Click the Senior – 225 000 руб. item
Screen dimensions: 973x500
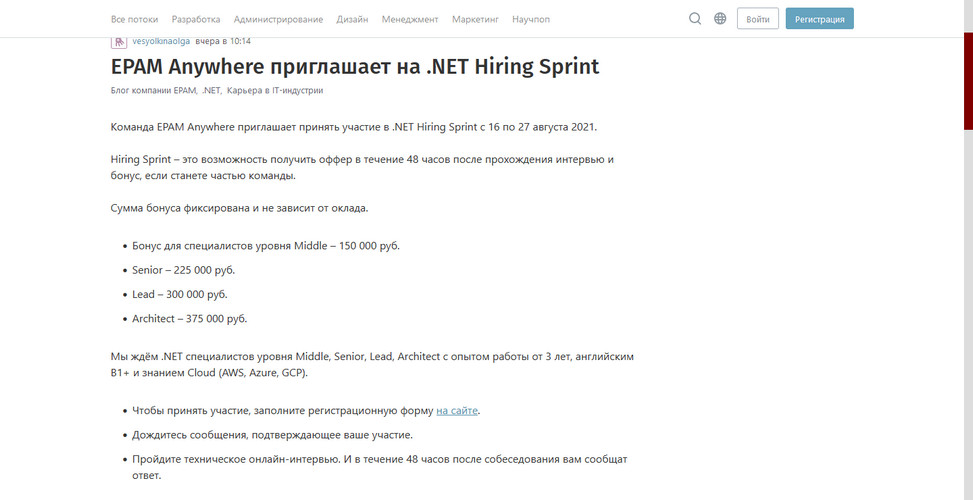coord(184,270)
